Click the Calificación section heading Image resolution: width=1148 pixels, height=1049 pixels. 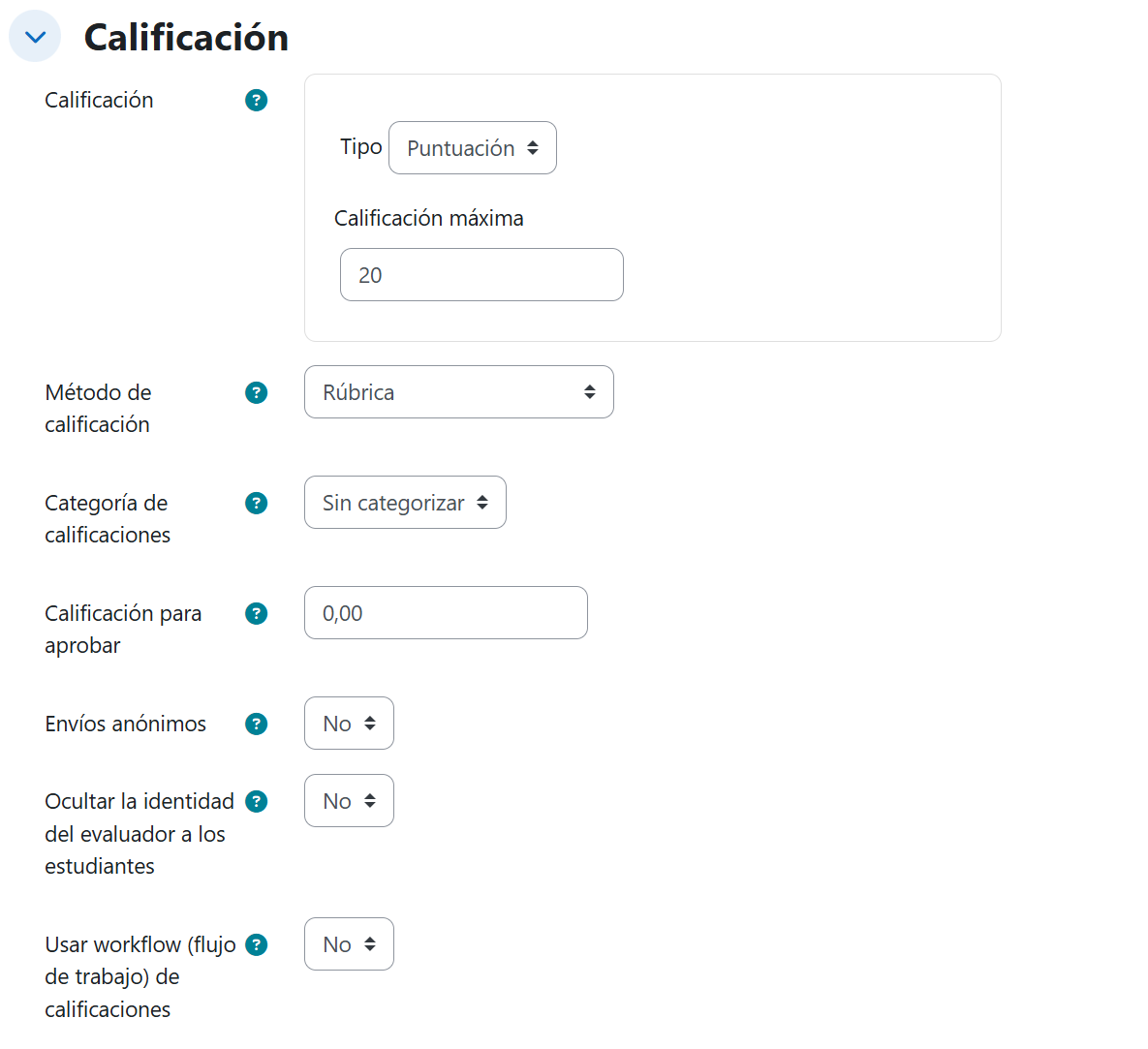[185, 36]
